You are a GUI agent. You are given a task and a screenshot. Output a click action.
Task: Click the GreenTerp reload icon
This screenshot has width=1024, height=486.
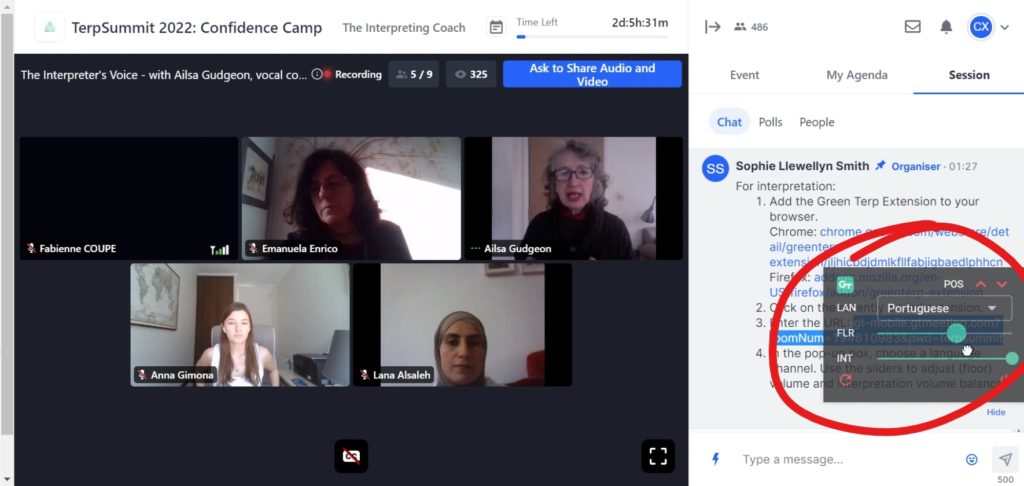(846, 380)
